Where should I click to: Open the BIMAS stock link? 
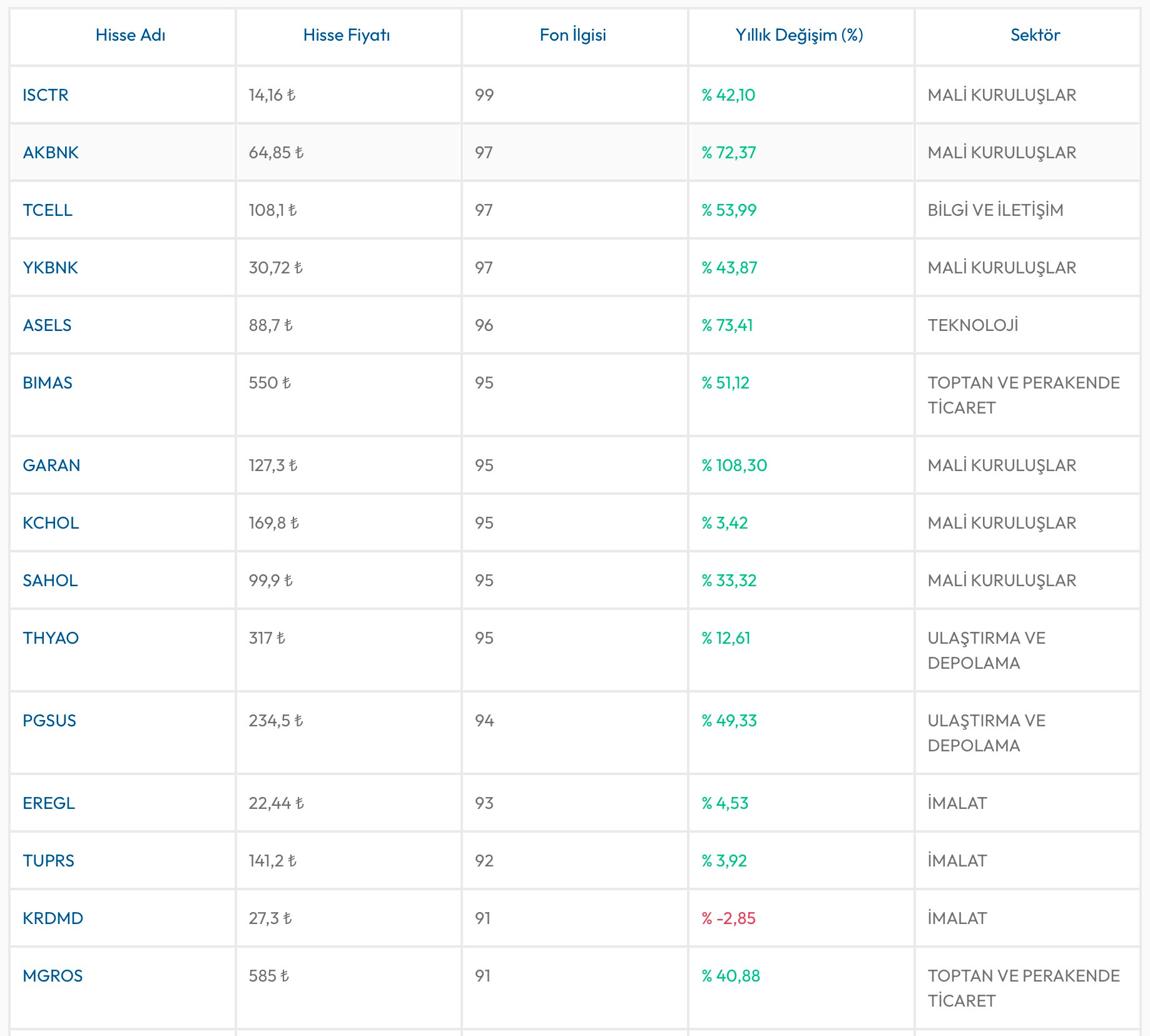(x=48, y=383)
